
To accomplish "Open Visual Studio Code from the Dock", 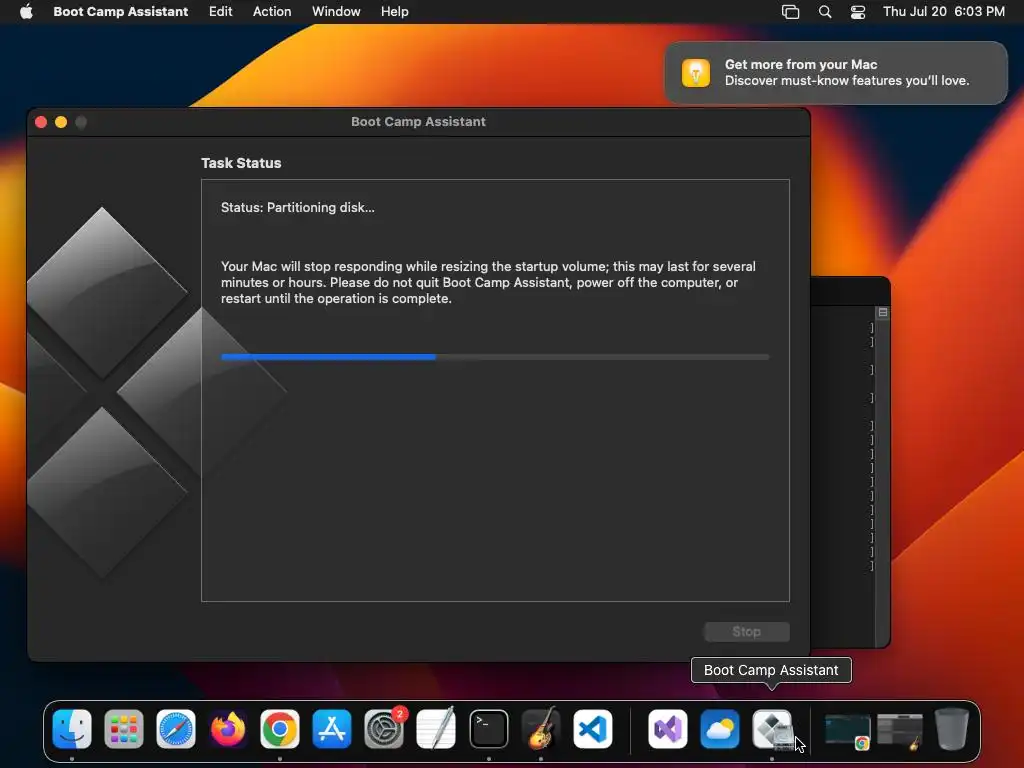I will click(x=593, y=729).
